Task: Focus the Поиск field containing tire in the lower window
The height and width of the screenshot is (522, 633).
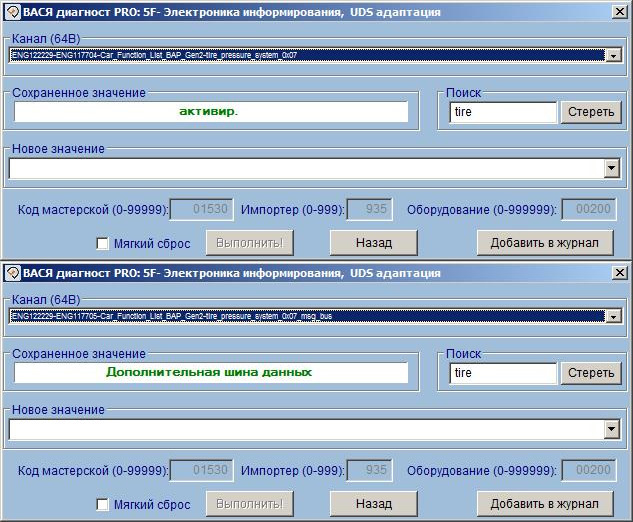Action: click(503, 373)
